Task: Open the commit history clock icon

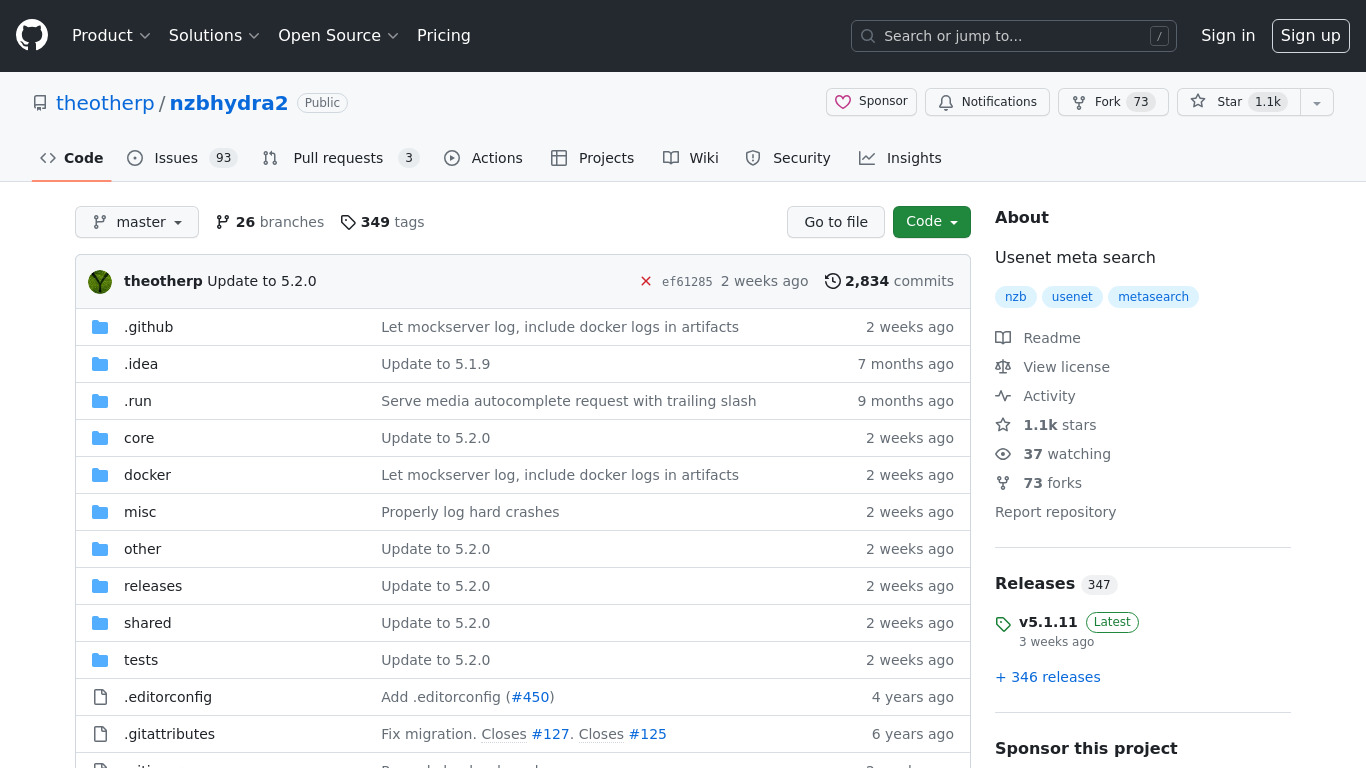Action: click(x=833, y=281)
